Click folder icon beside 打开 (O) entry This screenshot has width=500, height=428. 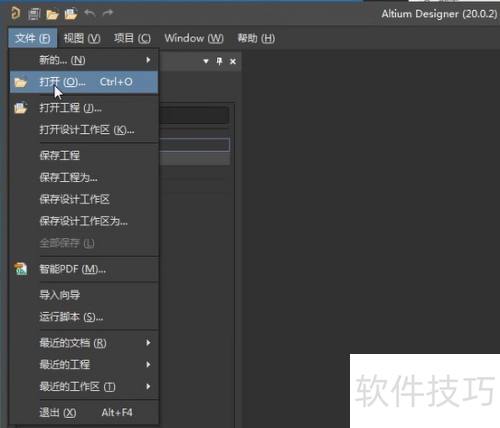point(21,82)
